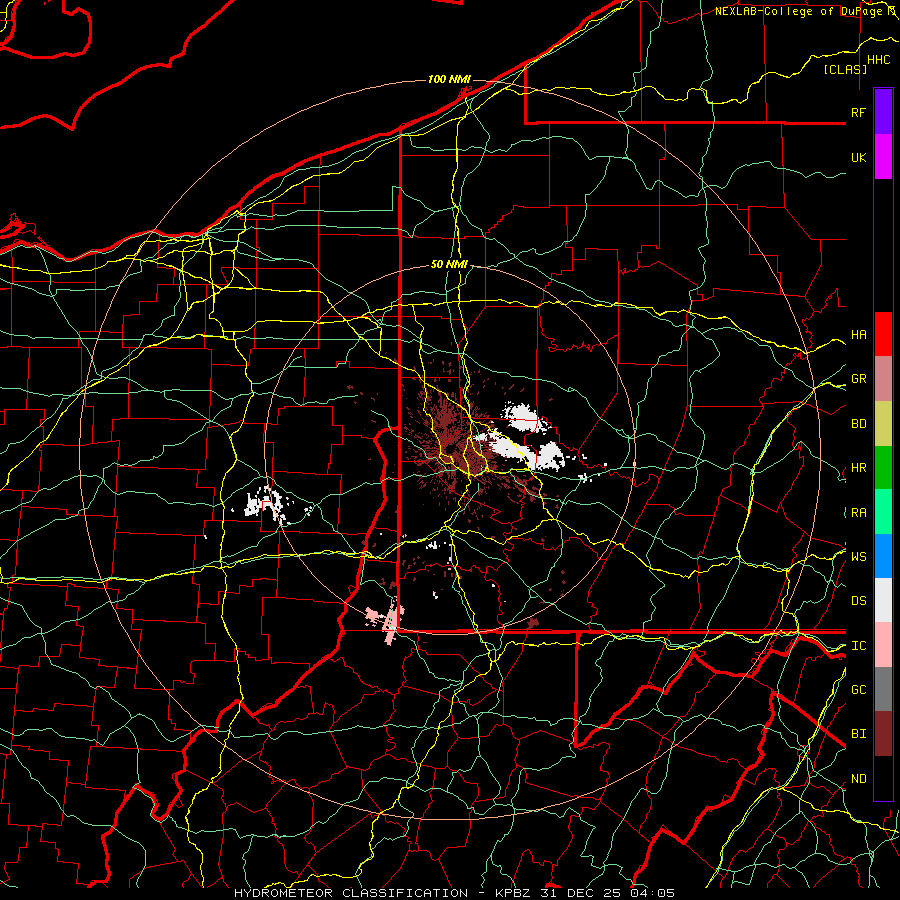Click the RF purple legend swatch

883,112
